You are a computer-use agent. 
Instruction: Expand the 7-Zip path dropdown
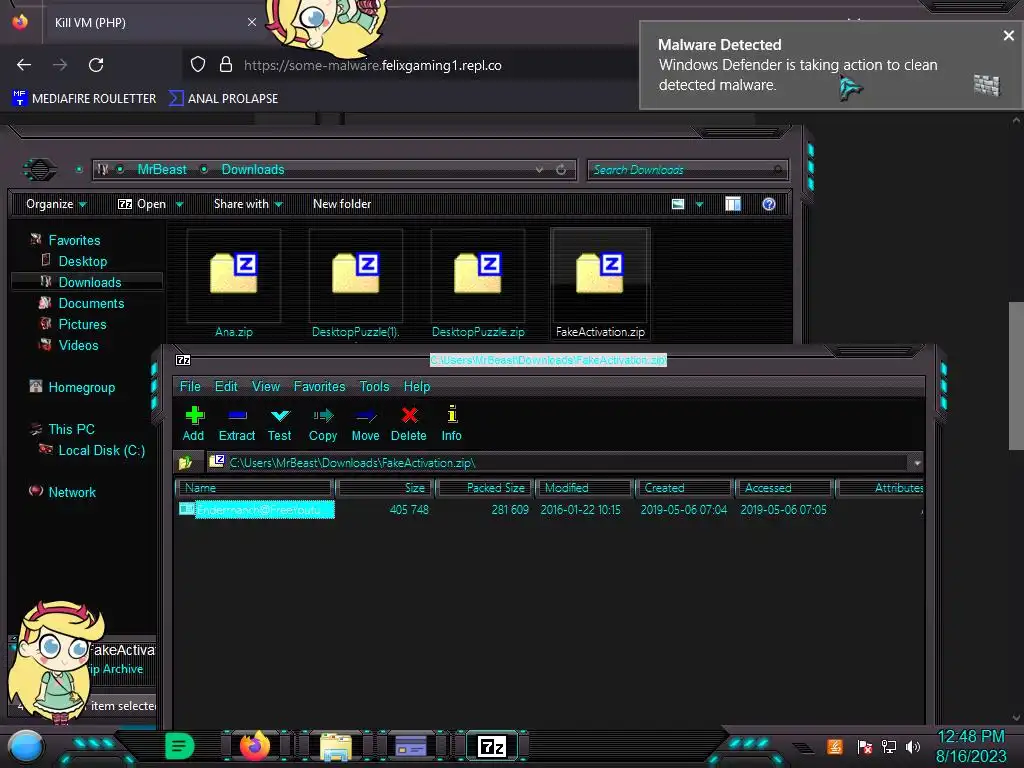917,463
